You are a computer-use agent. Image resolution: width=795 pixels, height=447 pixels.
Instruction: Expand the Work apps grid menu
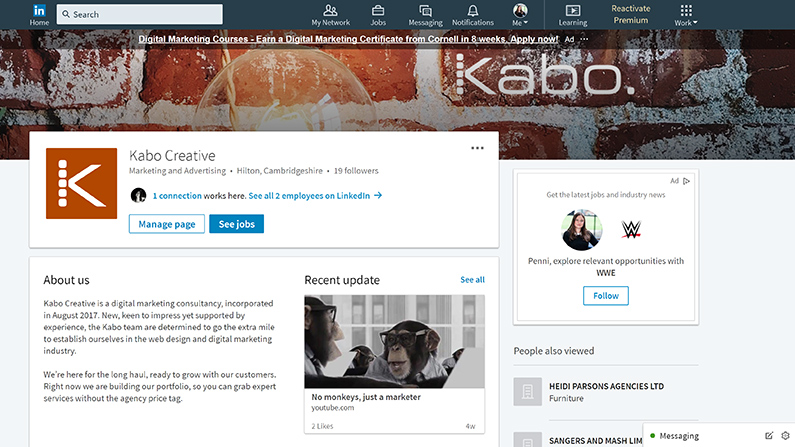pos(686,15)
